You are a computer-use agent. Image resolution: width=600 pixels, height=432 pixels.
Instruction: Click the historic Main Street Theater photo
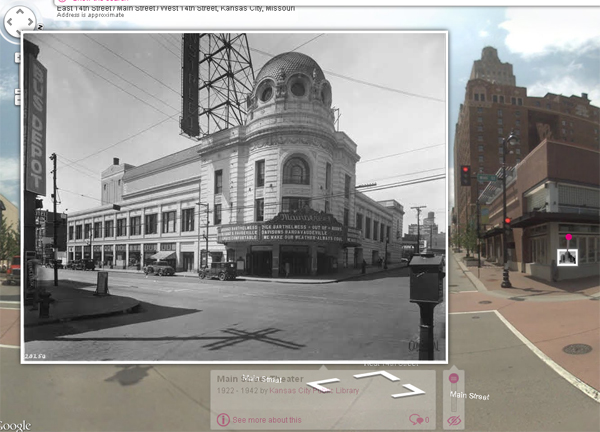click(234, 197)
